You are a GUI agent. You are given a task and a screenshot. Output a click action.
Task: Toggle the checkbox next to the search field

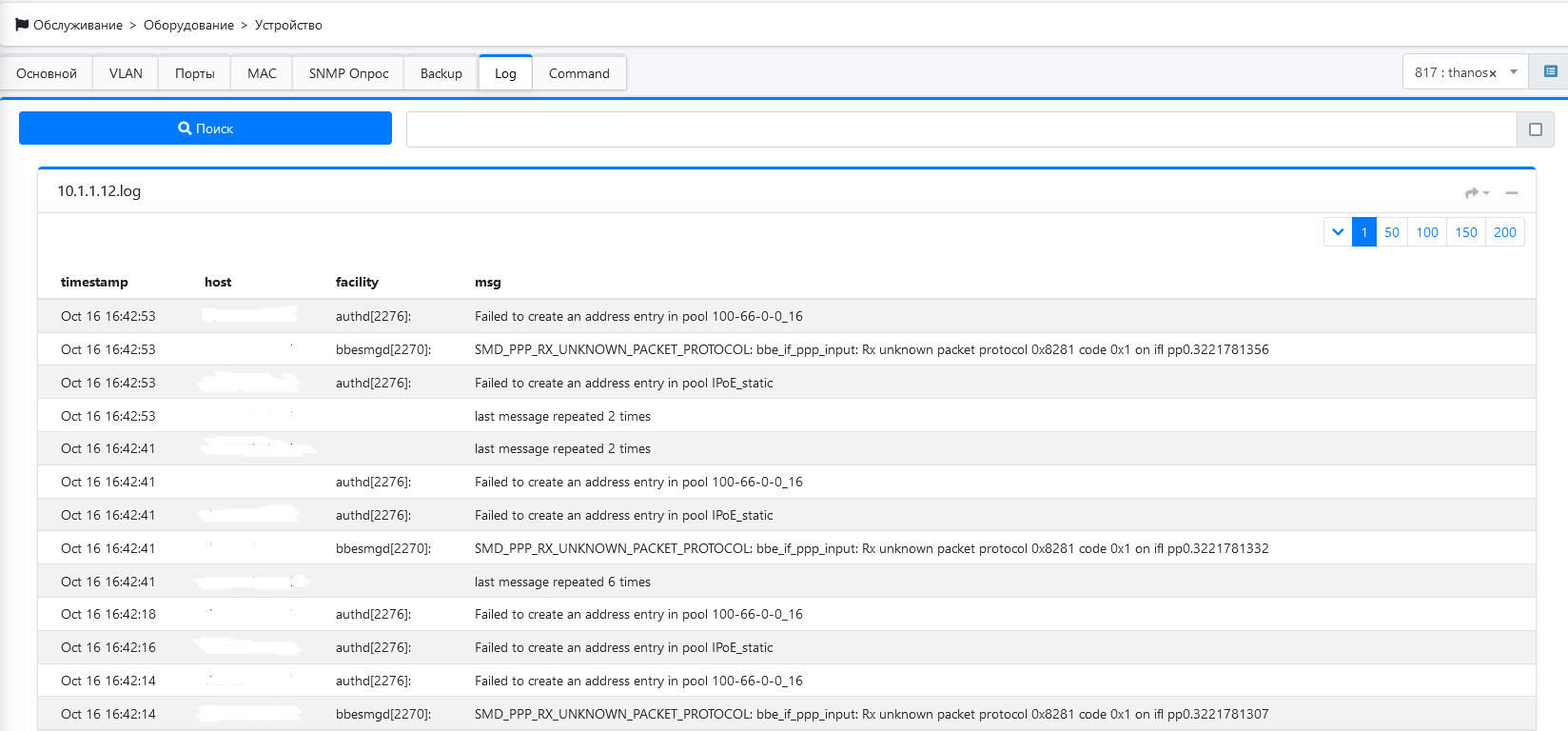1535,129
